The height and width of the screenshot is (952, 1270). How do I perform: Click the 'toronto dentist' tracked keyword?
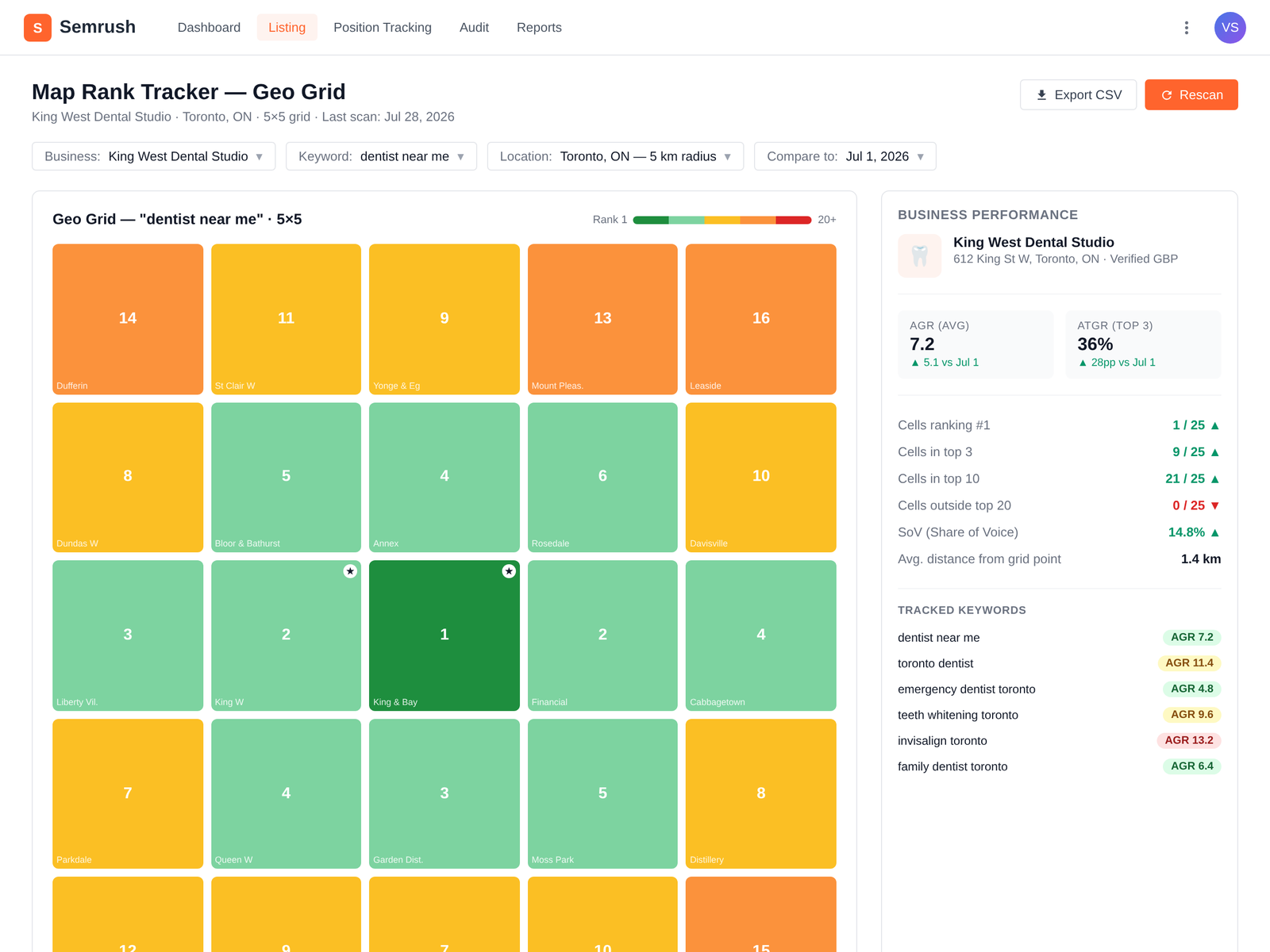(x=935, y=663)
